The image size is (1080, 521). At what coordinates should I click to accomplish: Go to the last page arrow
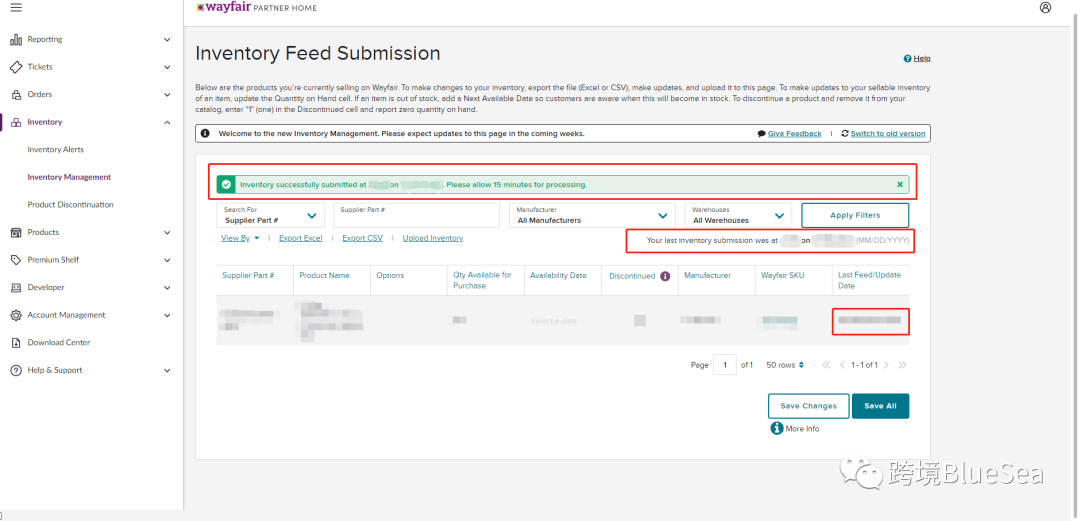[902, 365]
